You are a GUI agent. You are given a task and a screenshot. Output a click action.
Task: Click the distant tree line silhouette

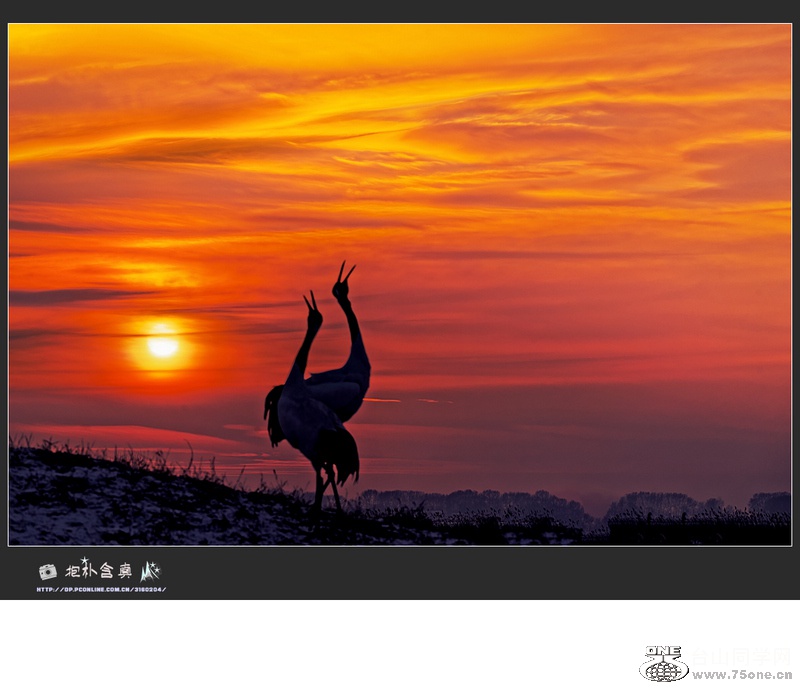480,500
